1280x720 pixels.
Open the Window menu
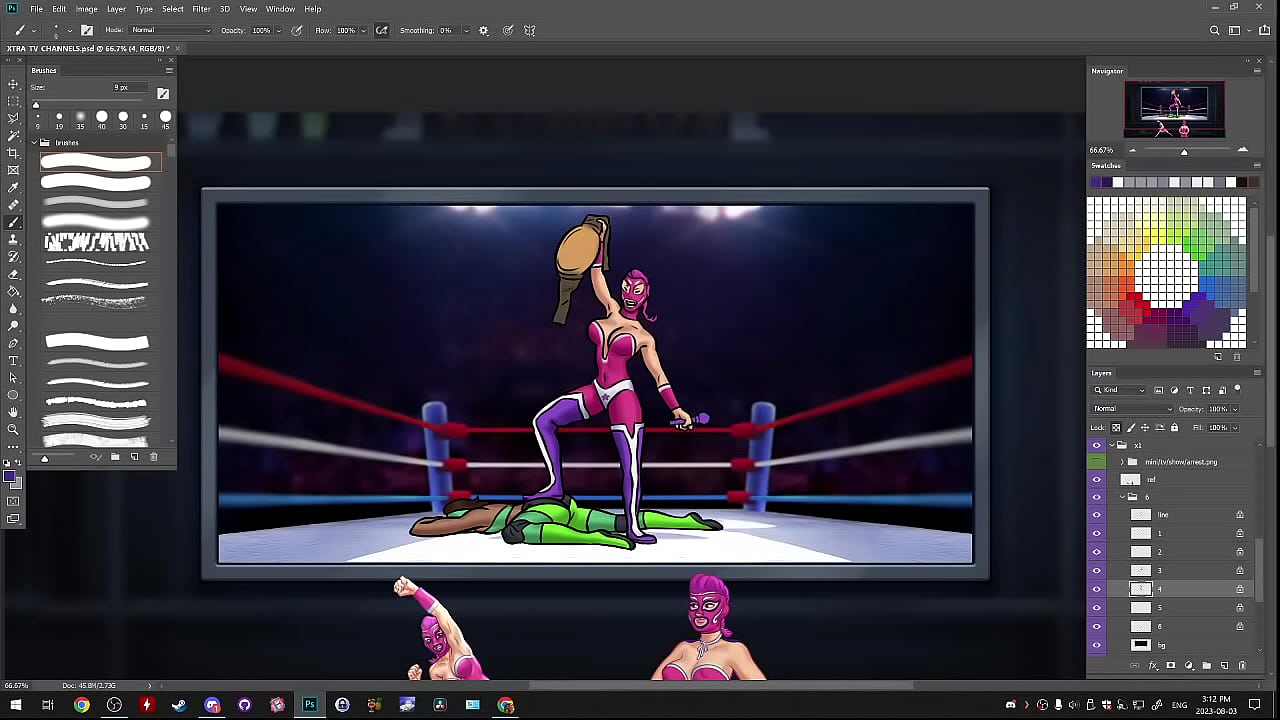(x=280, y=9)
